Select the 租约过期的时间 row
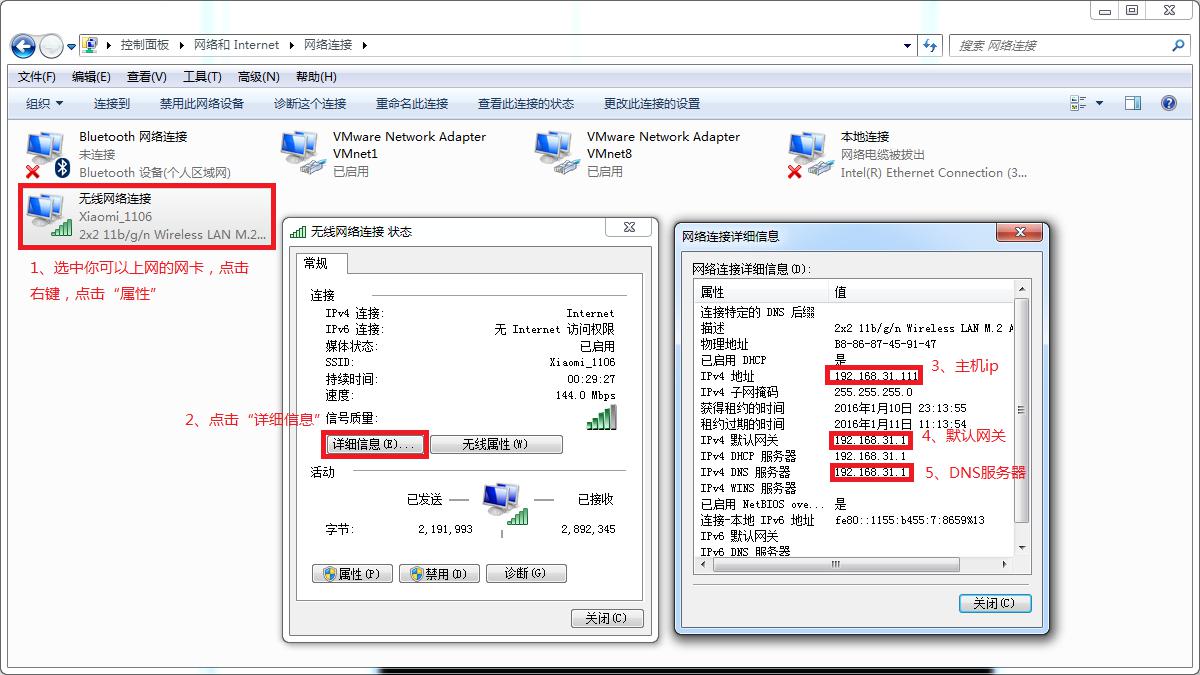Screen dimensions: 1200x675 (855, 424)
